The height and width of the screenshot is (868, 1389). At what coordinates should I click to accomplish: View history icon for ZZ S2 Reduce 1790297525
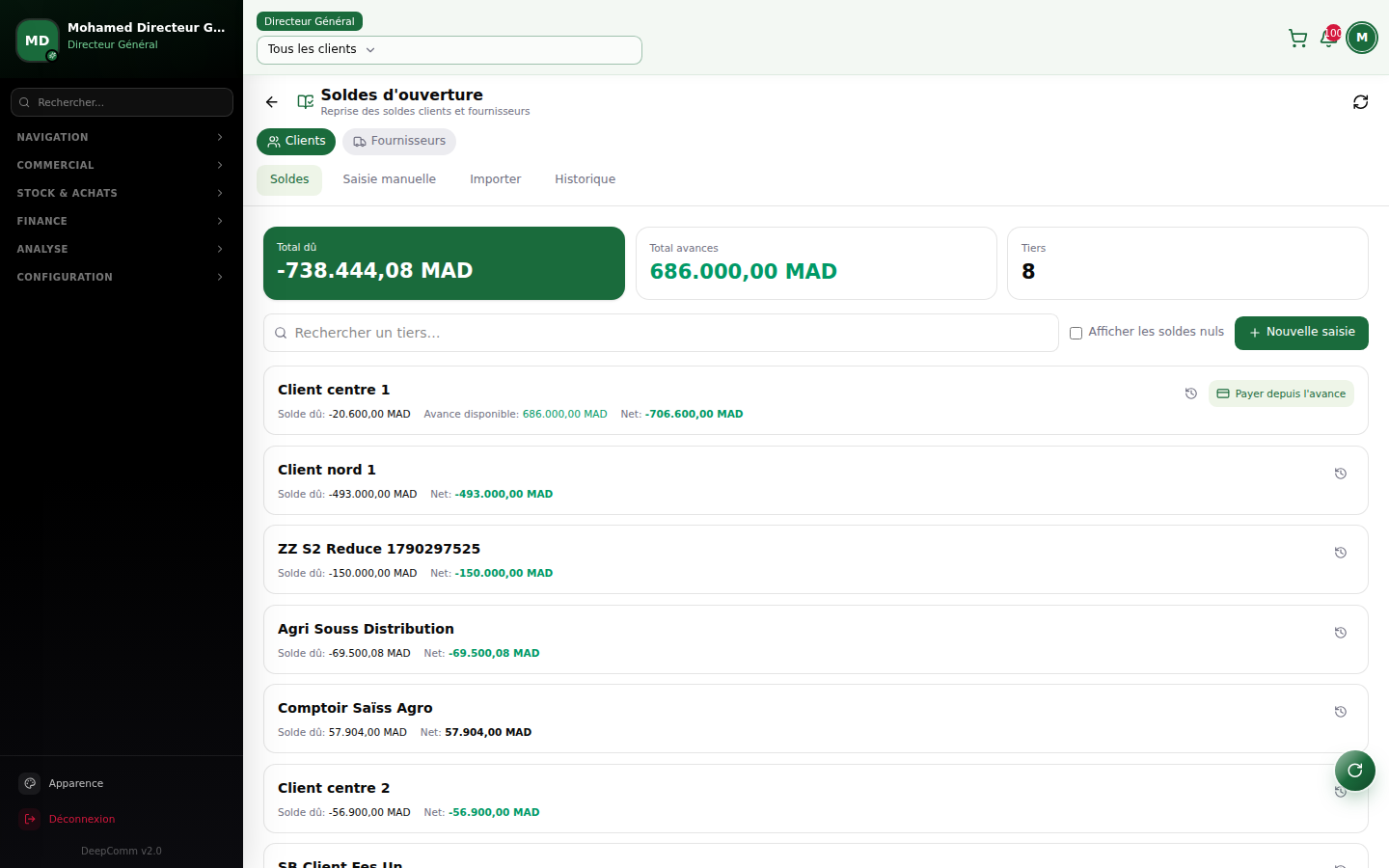1341,553
